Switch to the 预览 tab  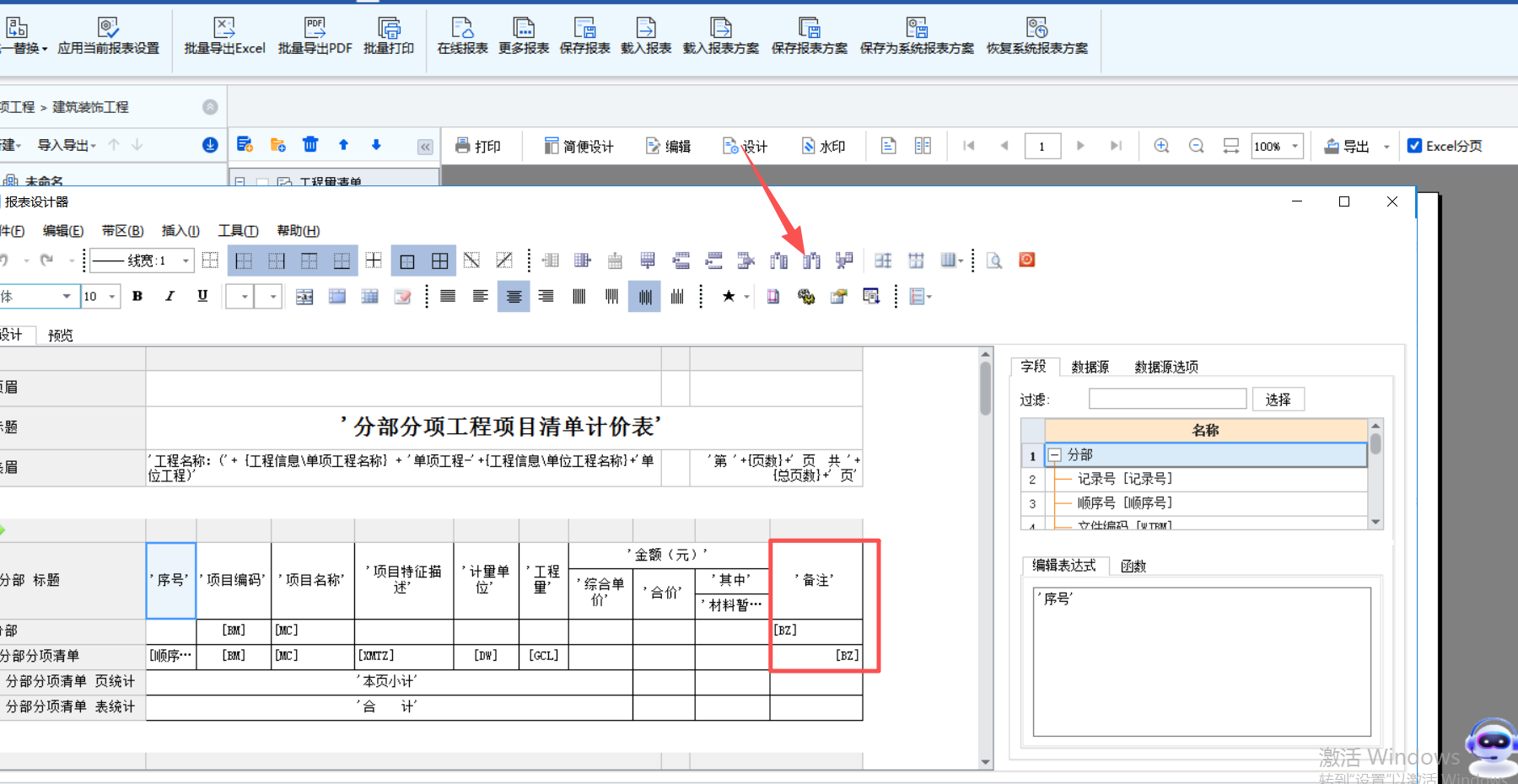59,334
